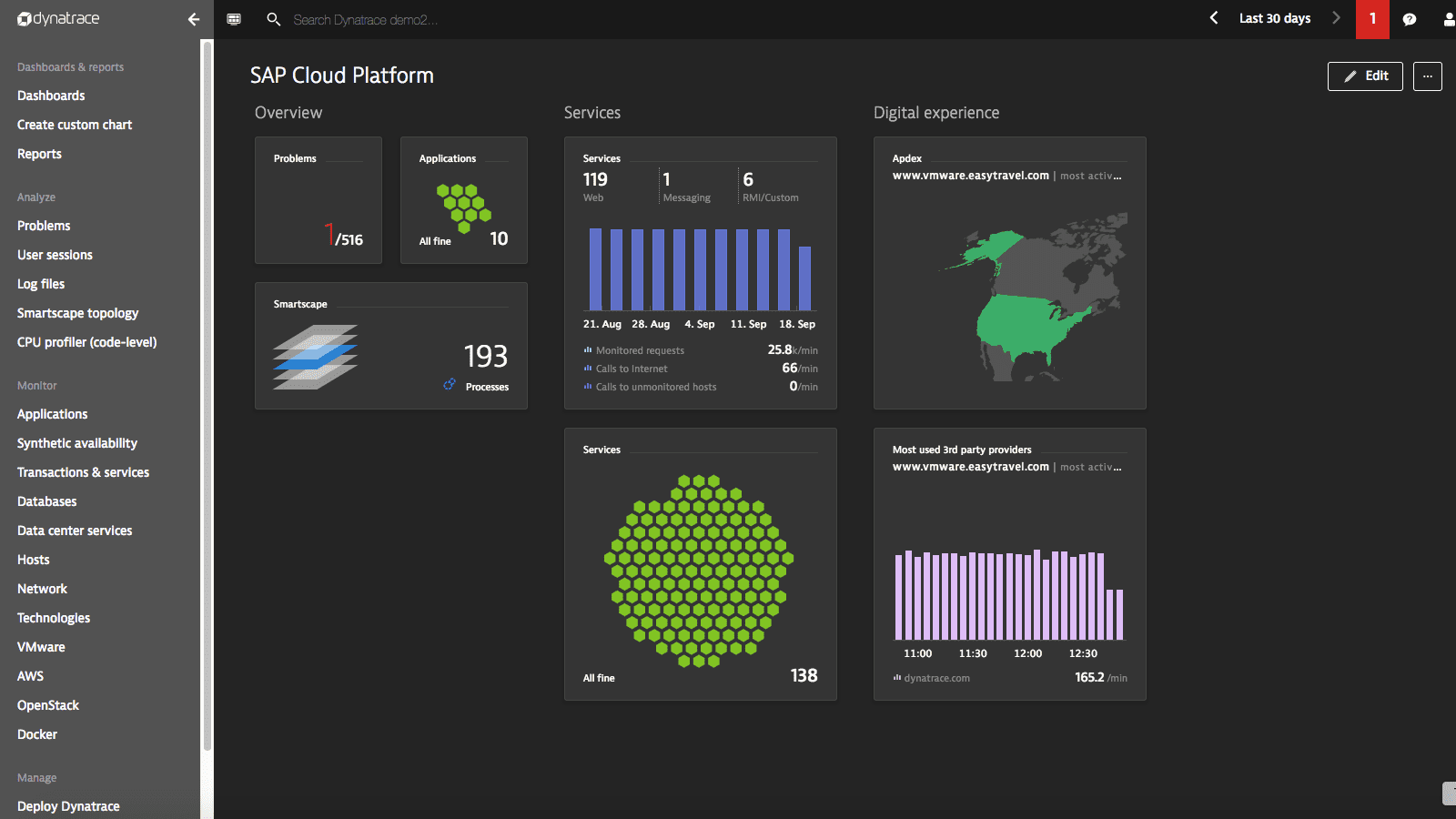Open Synthetic availability
Screen dimensions: 1456x819
tap(77, 443)
